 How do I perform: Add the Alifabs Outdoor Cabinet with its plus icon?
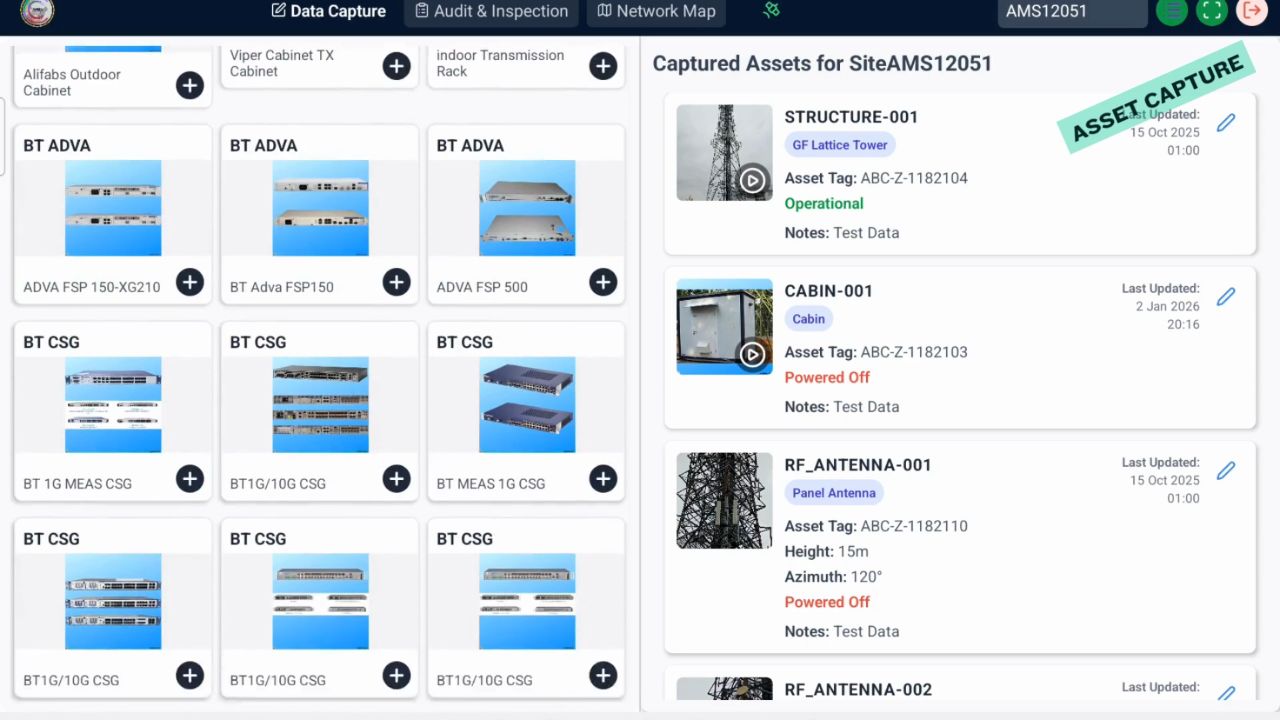[x=190, y=85]
